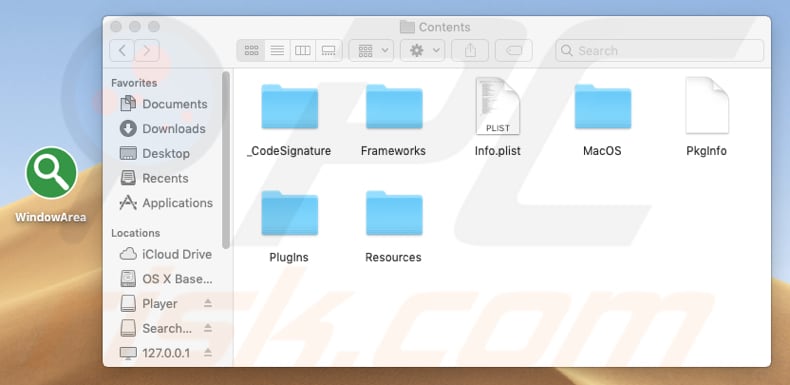
Task: Click into the Search field
Action: tap(660, 50)
